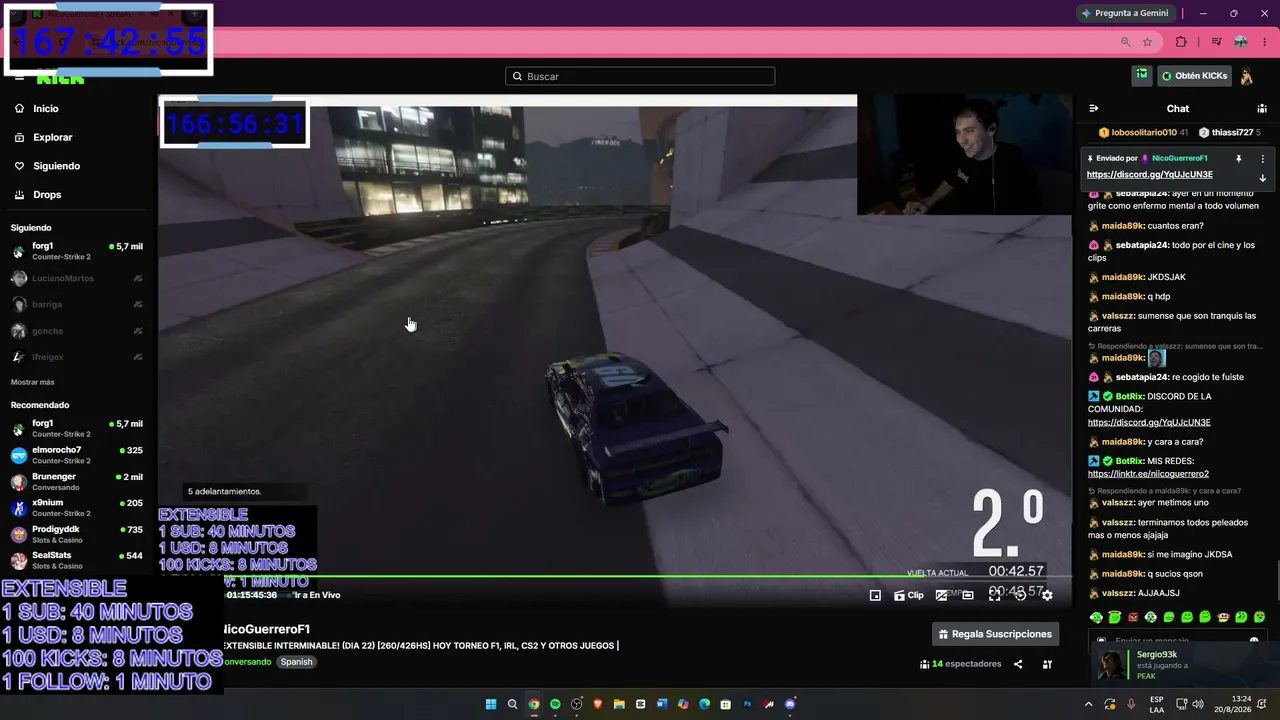
Task: Open SealStats recommended channel
Action: click(78, 560)
